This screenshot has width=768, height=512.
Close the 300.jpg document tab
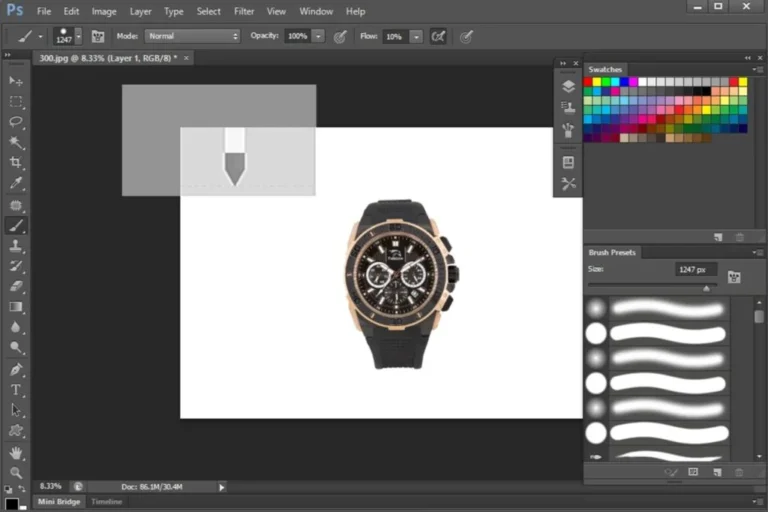[x=186, y=58]
